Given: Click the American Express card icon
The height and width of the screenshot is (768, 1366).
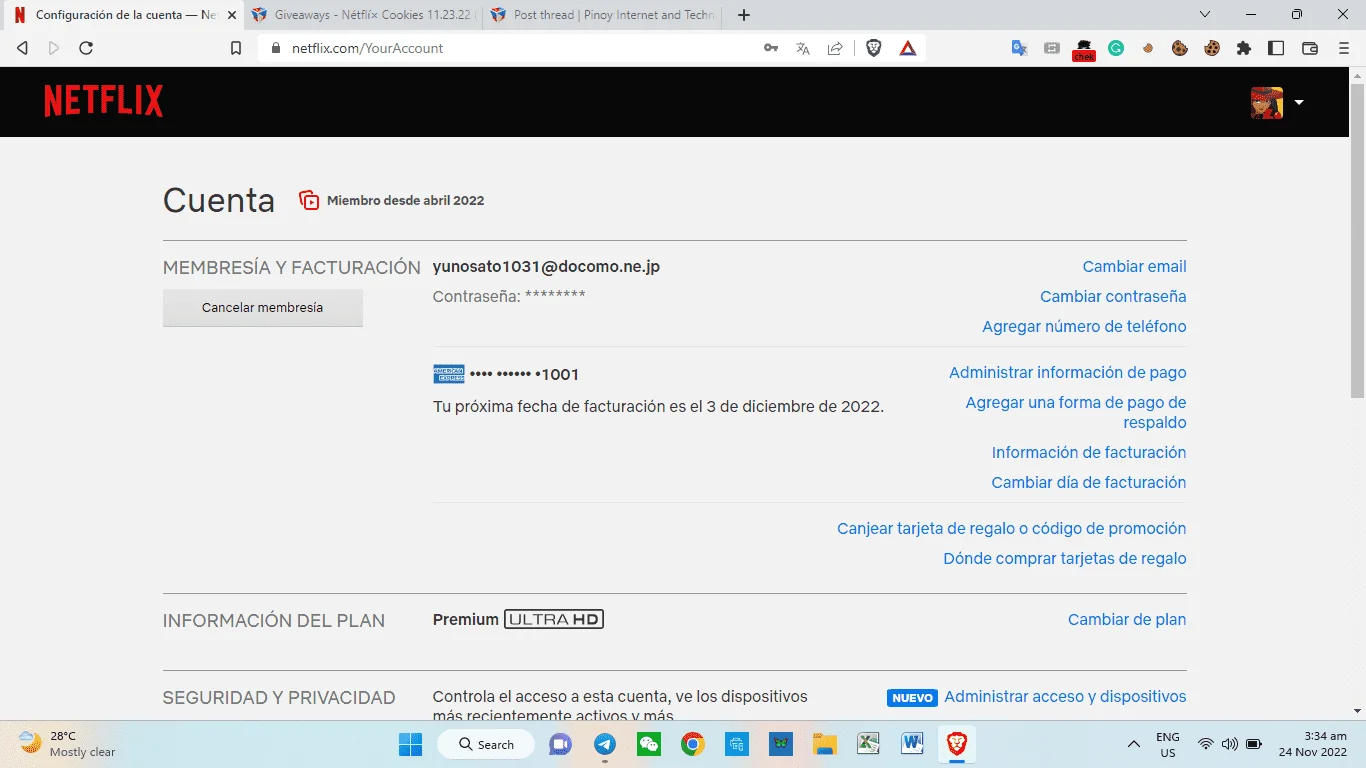Looking at the screenshot, I should [449, 374].
